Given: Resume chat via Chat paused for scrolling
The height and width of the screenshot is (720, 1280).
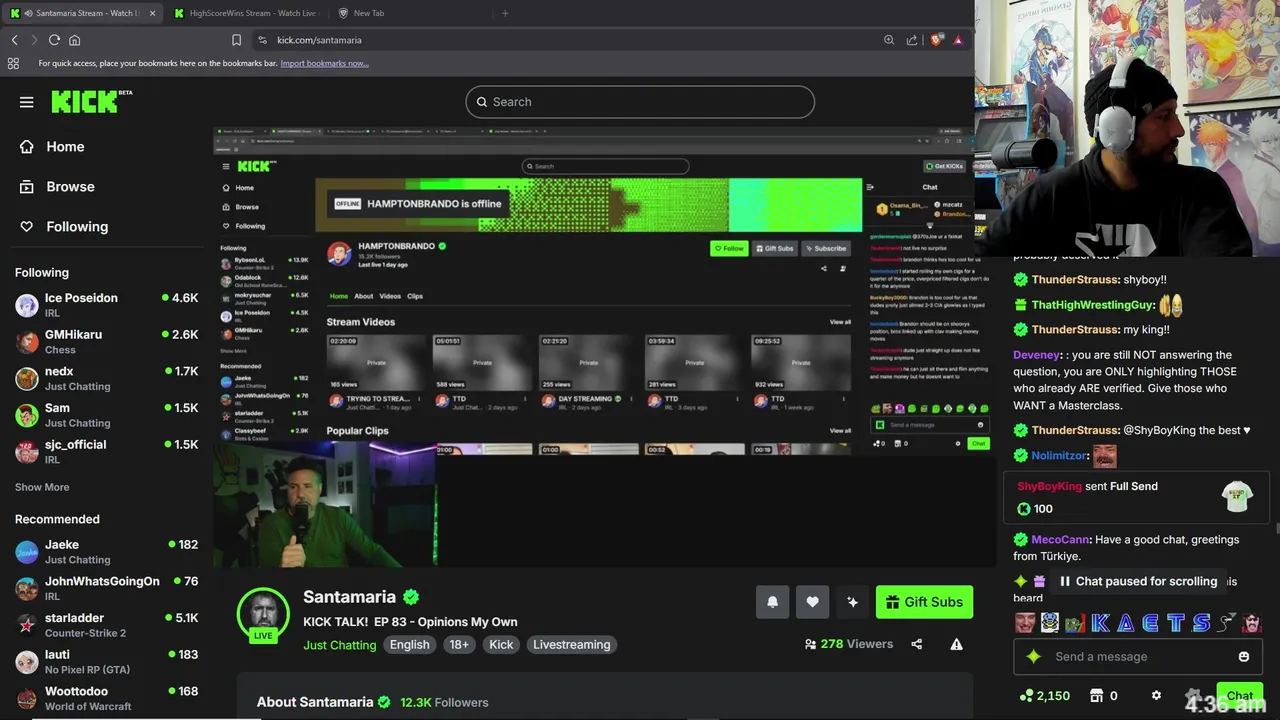Looking at the screenshot, I should (x=1137, y=581).
